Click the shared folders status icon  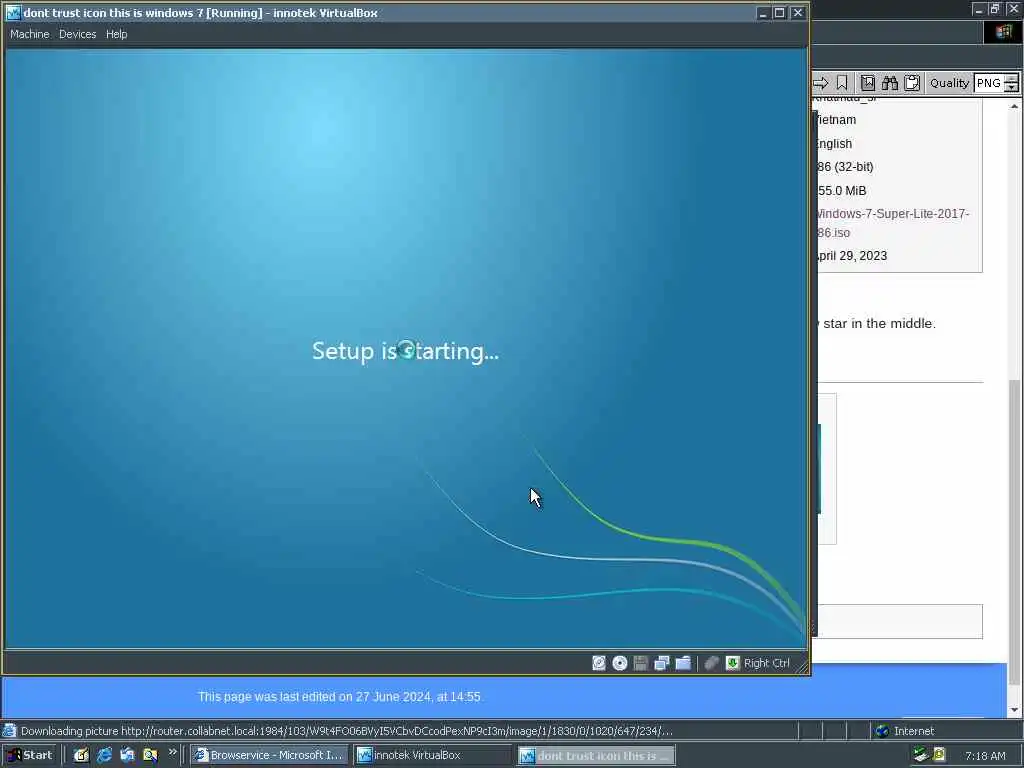683,663
